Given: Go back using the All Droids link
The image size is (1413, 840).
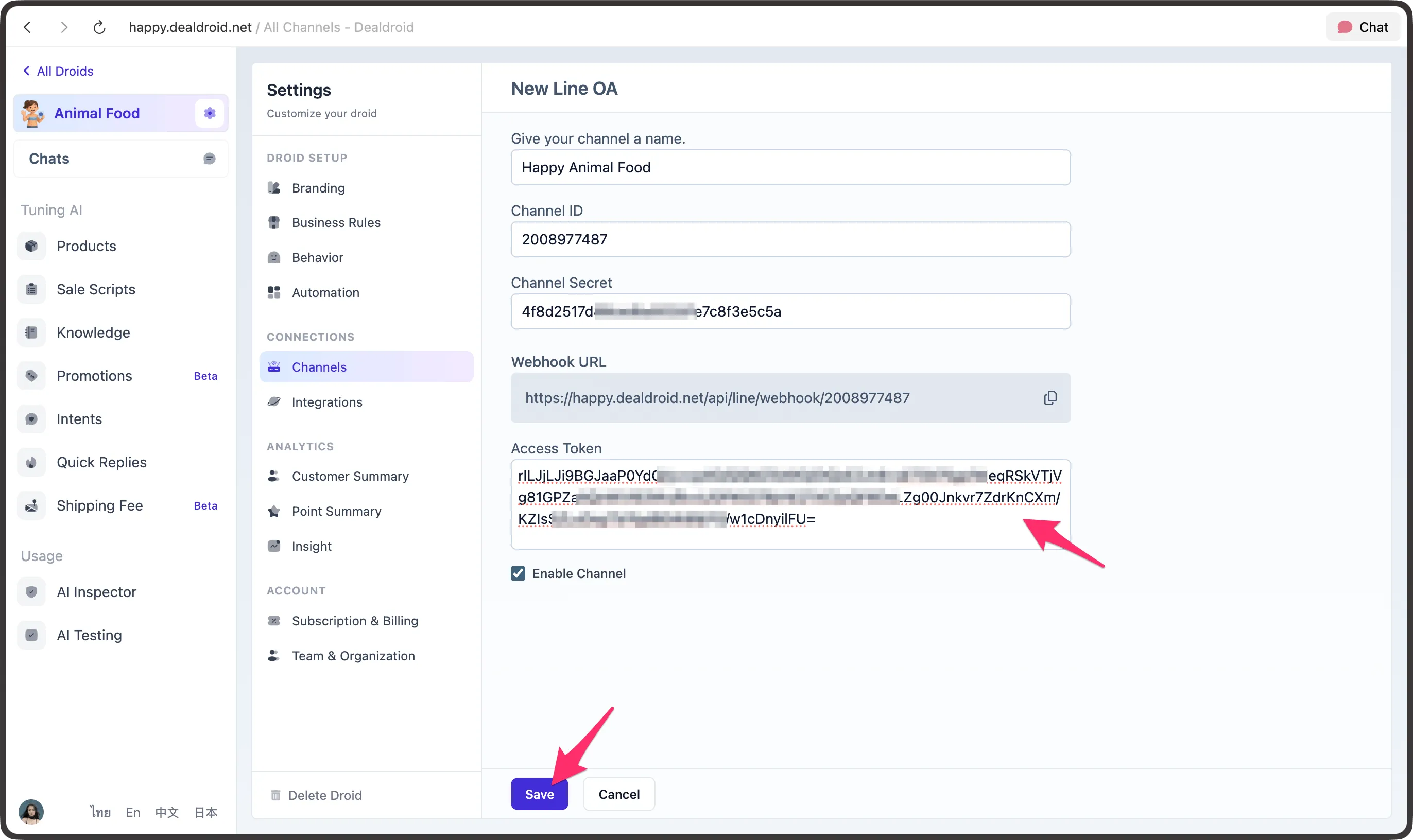Looking at the screenshot, I should coord(57,71).
